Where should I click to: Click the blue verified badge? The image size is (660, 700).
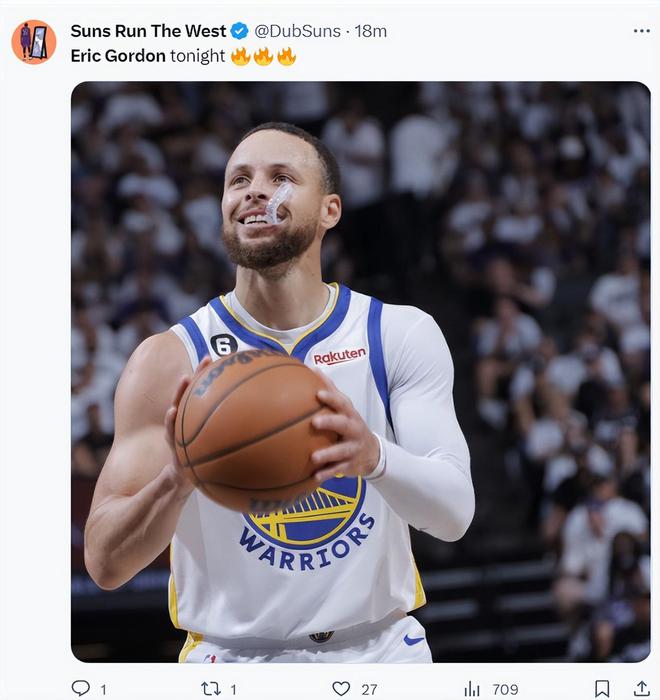240,31
